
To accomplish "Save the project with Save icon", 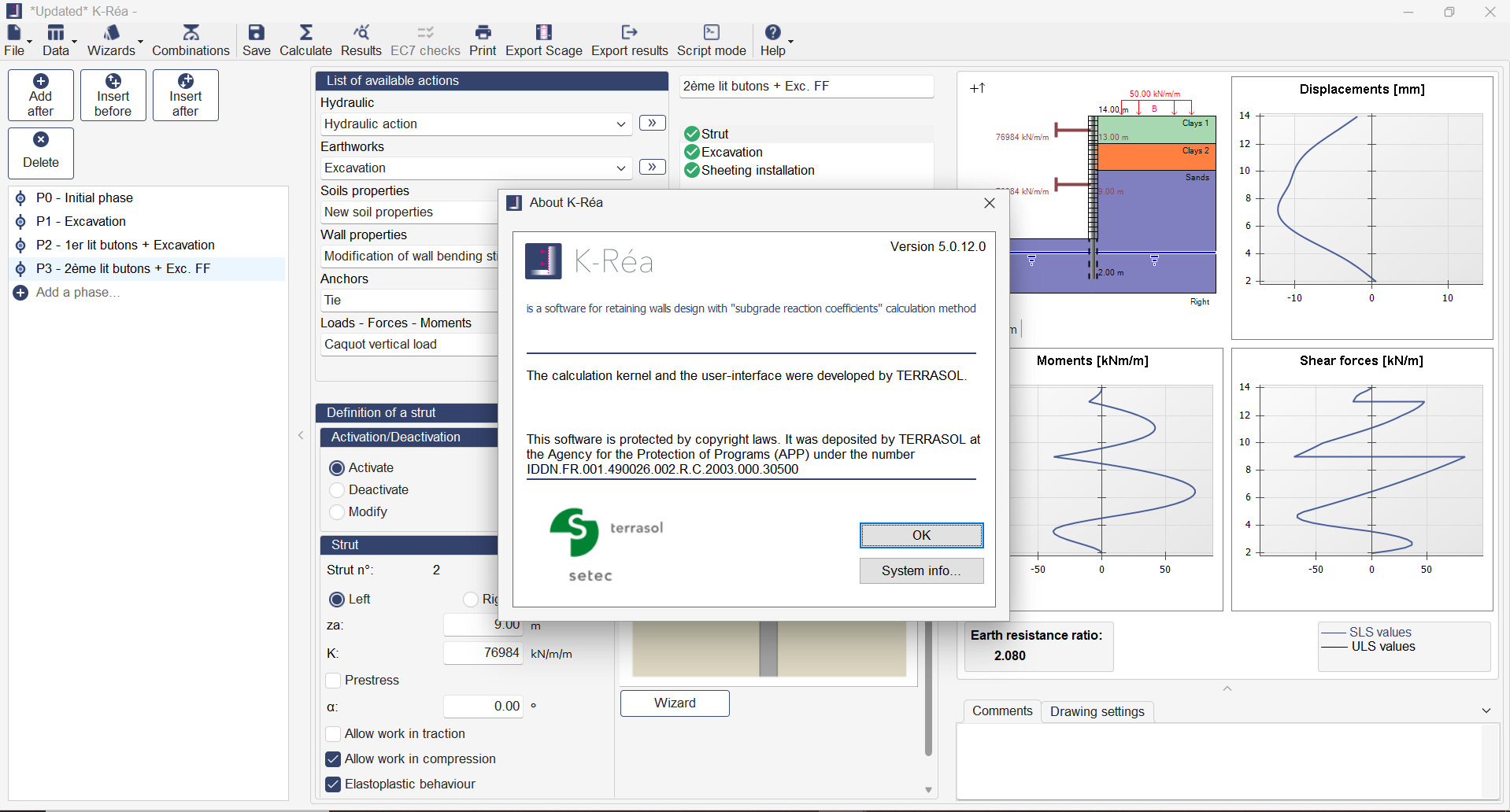I will point(256,33).
